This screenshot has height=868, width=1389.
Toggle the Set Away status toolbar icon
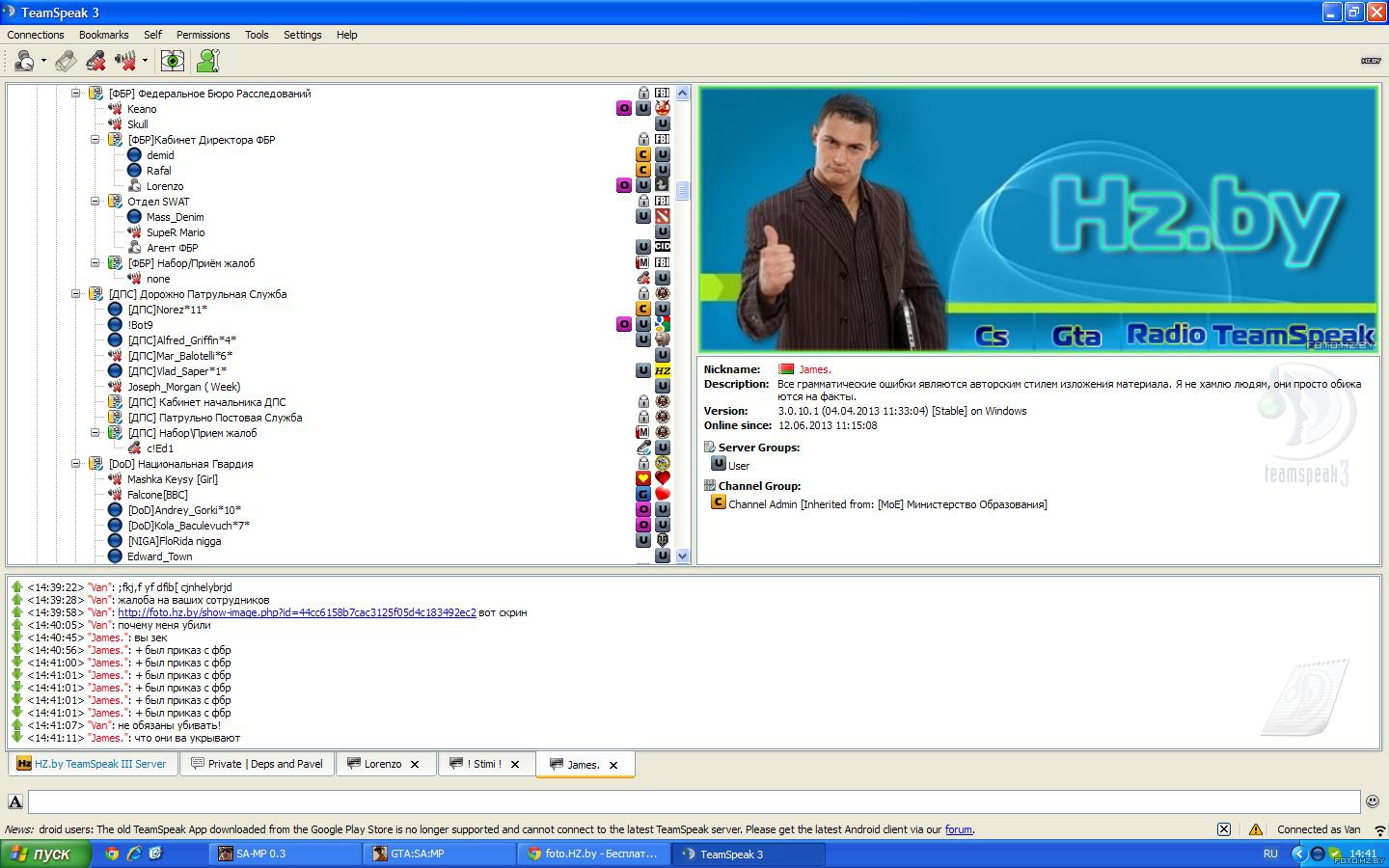coord(24,61)
